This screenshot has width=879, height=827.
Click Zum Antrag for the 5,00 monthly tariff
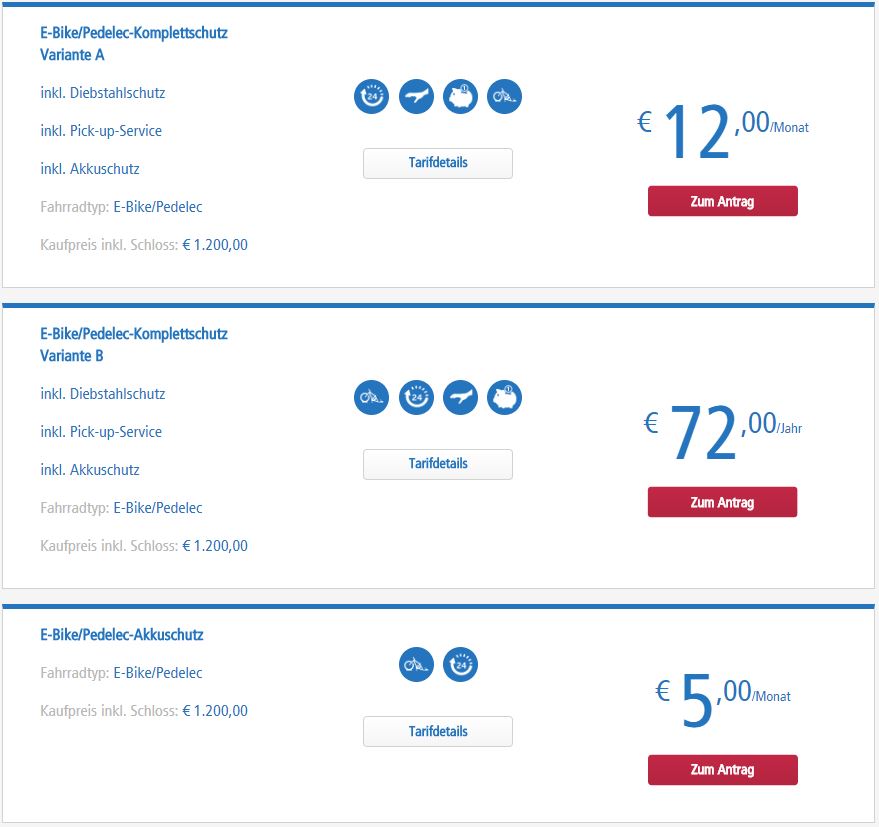click(723, 770)
